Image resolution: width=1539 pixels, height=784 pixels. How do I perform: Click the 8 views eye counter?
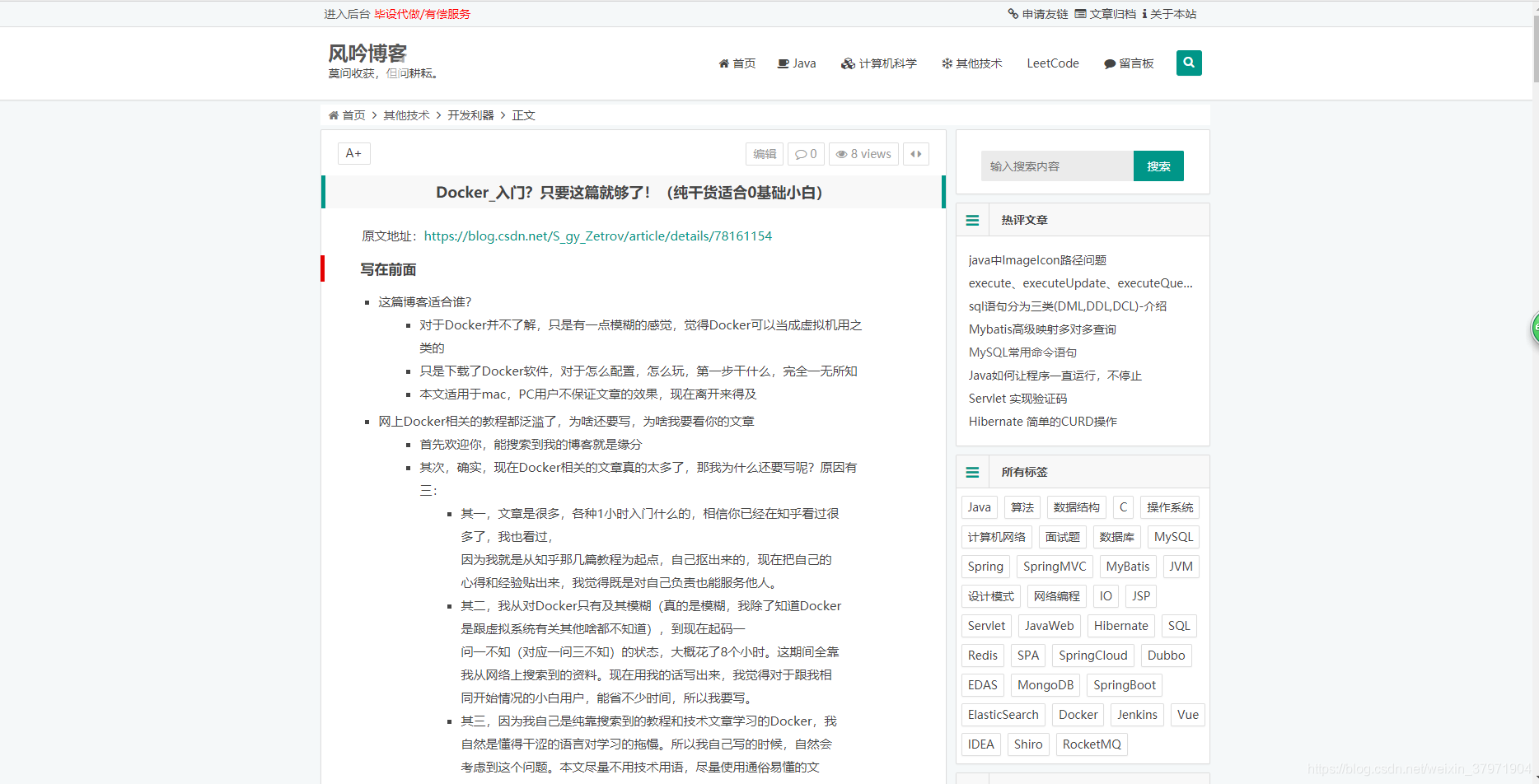click(863, 154)
